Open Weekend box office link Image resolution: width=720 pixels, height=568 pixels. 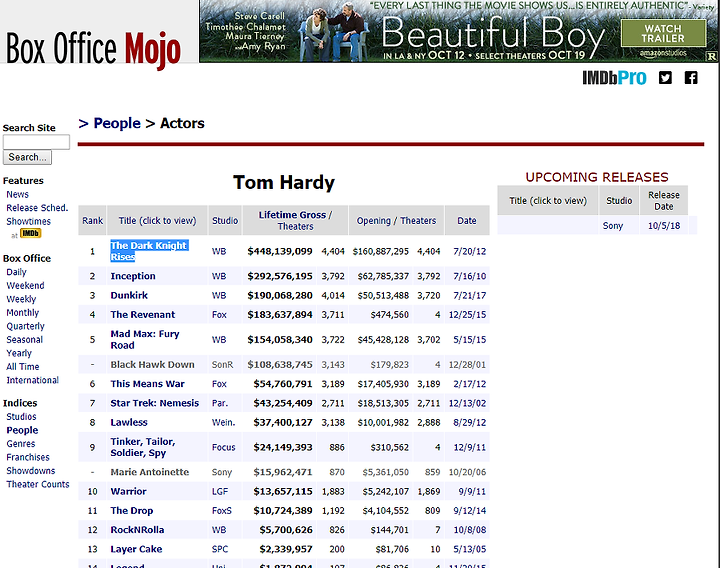pyautogui.click(x=25, y=285)
